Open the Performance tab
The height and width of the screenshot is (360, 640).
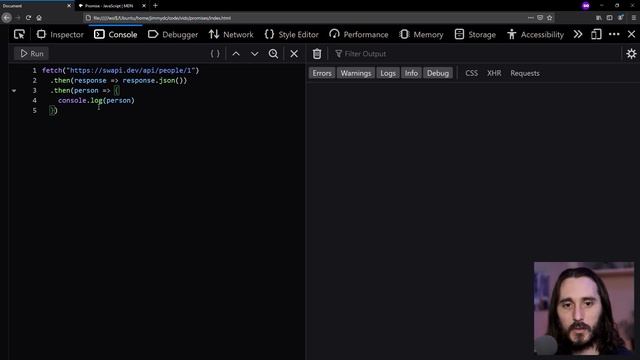[x=359, y=35]
